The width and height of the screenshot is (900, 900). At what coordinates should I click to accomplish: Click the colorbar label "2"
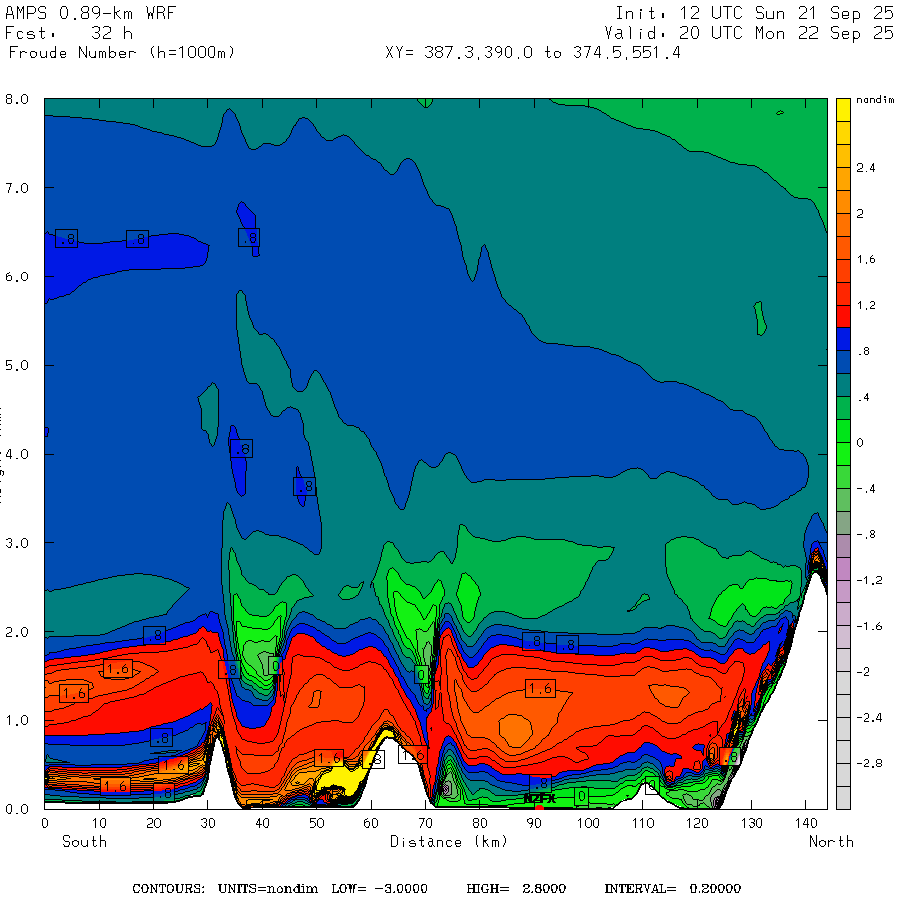(x=860, y=214)
